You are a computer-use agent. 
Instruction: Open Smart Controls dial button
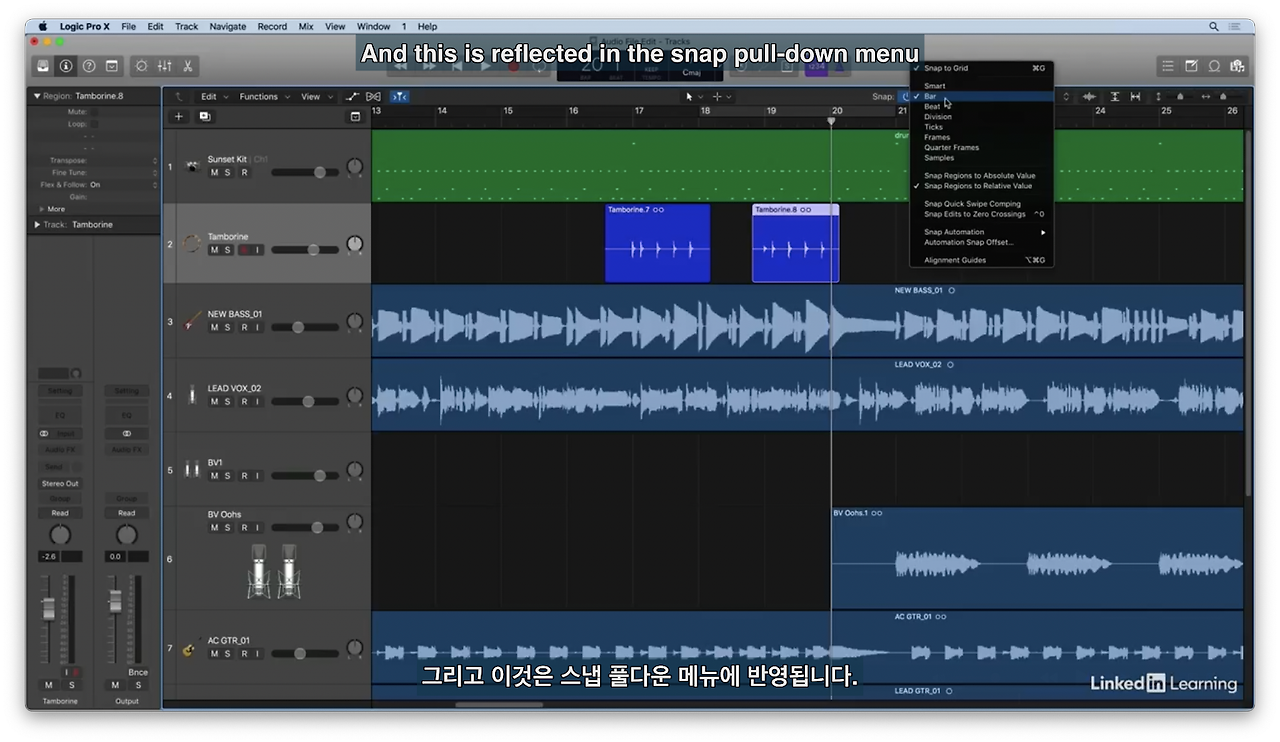(x=141, y=66)
